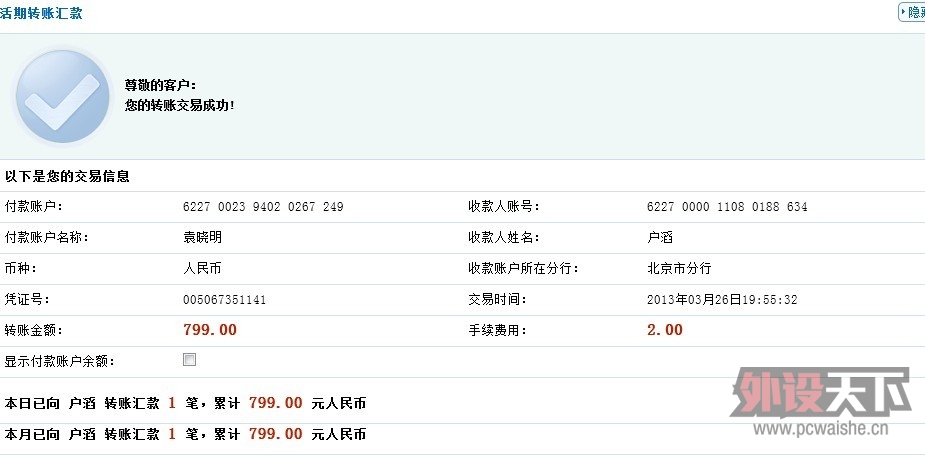The image size is (925, 457).
Task: Click the 2.00 handling fee value
Action: [x=665, y=330]
